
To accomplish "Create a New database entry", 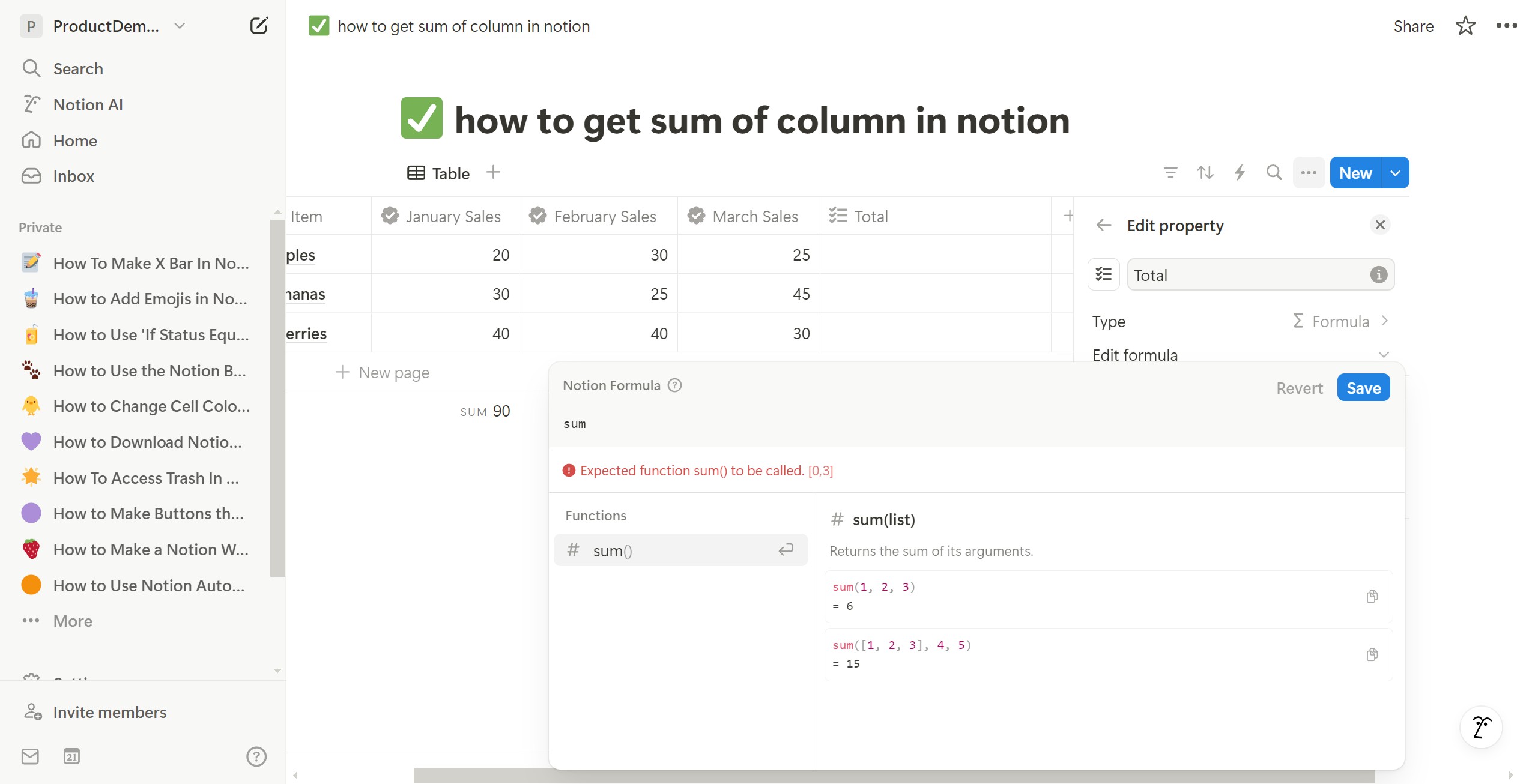I will 1355,173.
